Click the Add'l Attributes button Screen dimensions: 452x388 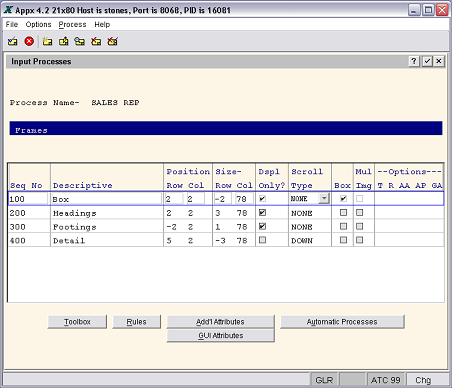pyautogui.click(x=220, y=322)
